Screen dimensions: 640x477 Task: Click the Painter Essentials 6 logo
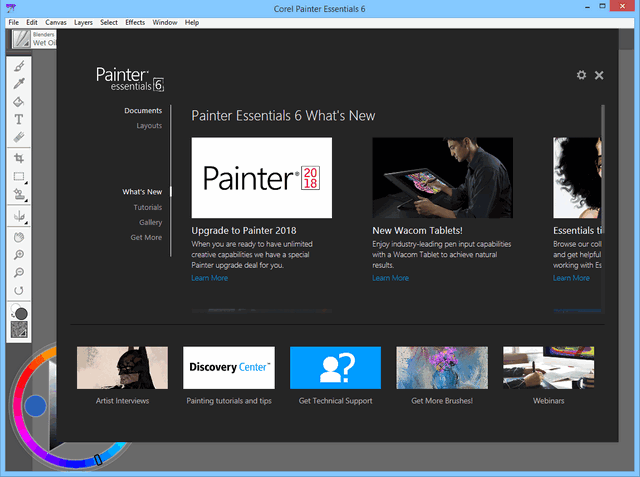click(130, 79)
